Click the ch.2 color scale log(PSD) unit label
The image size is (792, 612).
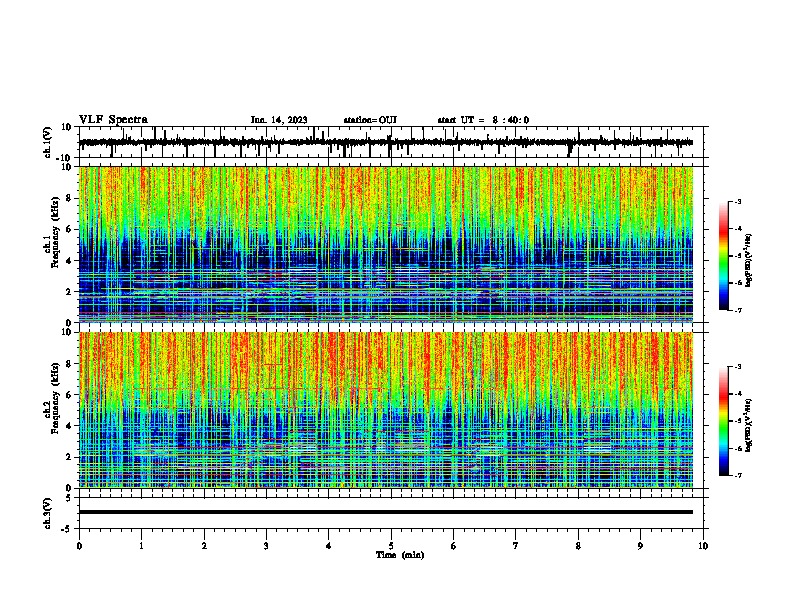tap(749, 425)
